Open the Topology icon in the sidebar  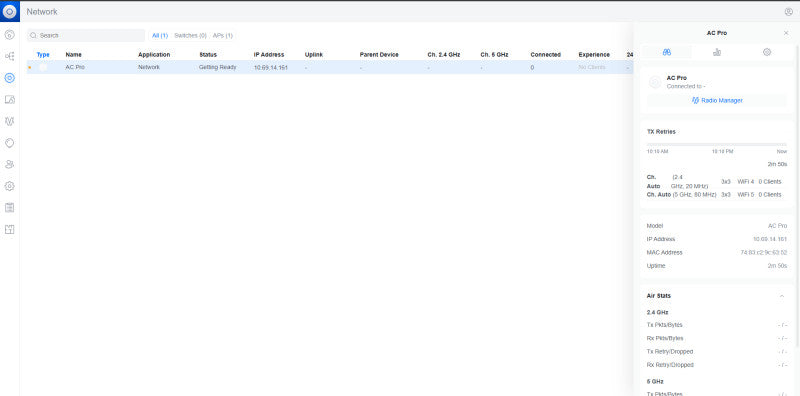pos(9,56)
